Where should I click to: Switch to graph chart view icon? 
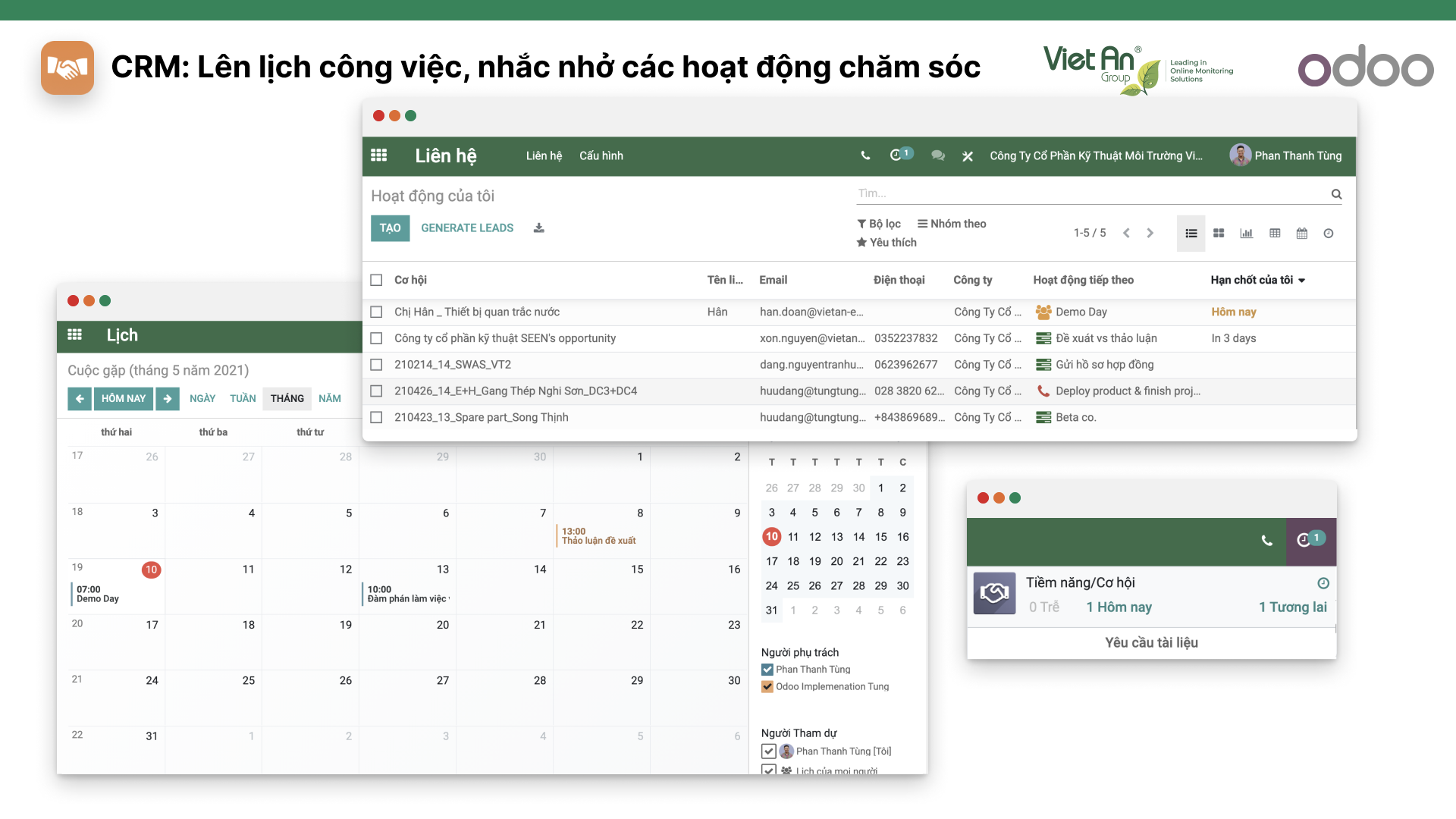point(1246,234)
